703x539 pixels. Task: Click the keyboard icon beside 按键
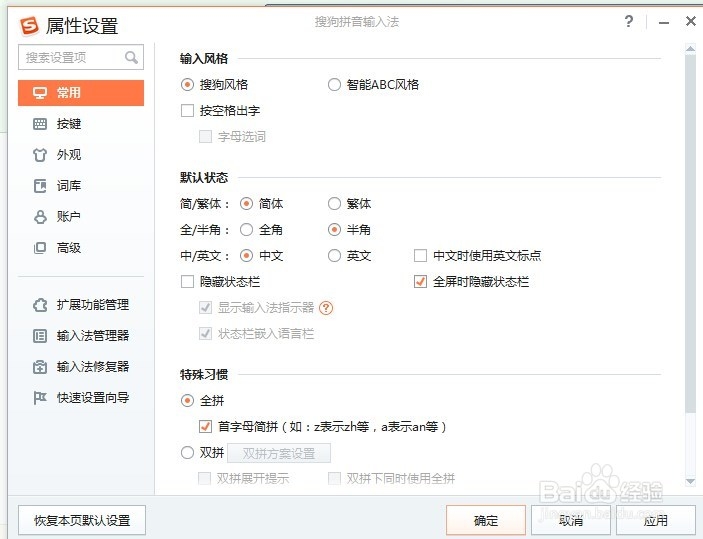point(40,124)
